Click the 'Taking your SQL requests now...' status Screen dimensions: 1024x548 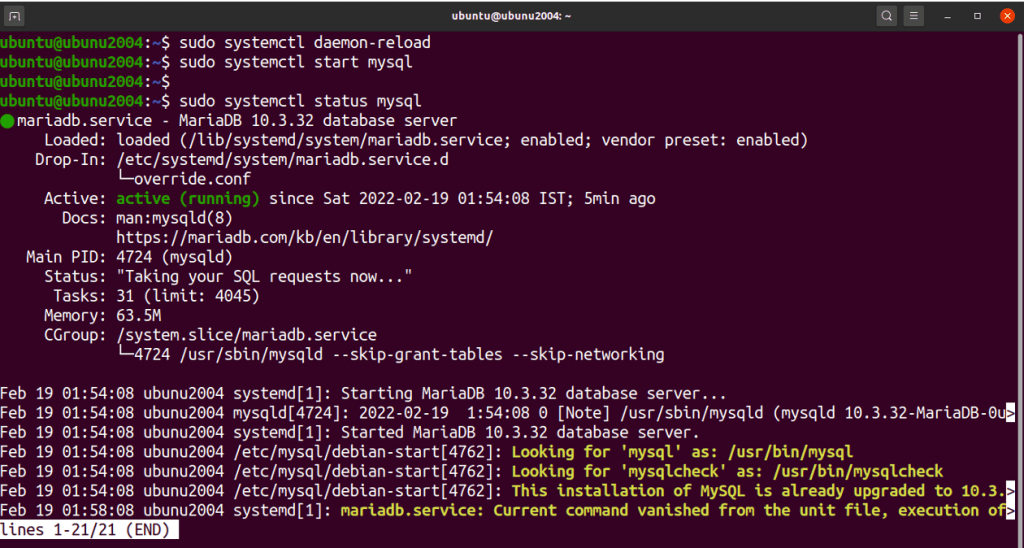click(264, 276)
